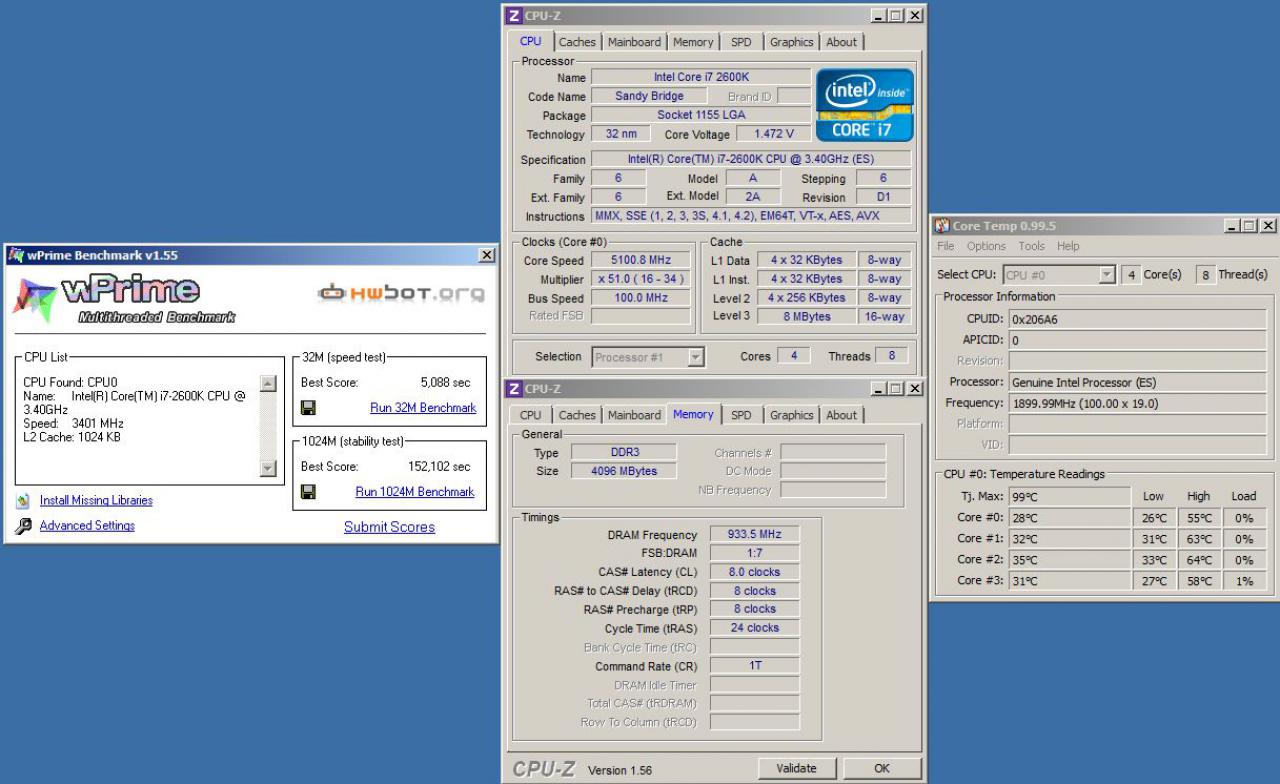1280x784 pixels.
Task: Click the FSB:DRAM 1:7 field
Action: [x=755, y=553]
